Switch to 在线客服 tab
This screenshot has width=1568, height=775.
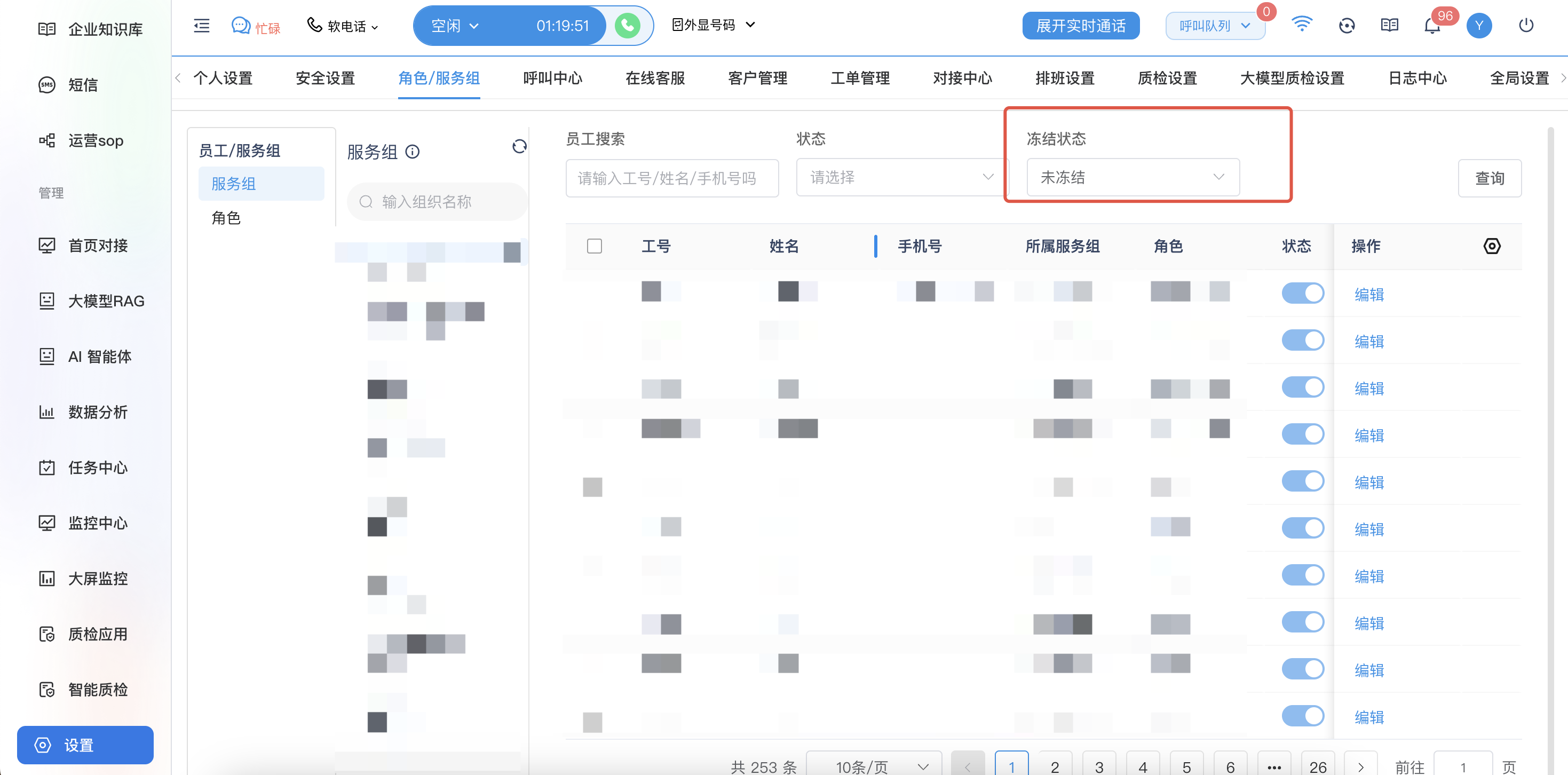[655, 78]
